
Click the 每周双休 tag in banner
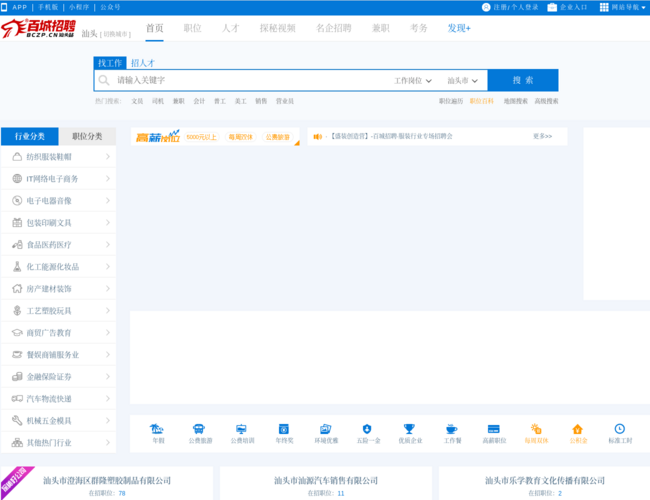pos(240,137)
